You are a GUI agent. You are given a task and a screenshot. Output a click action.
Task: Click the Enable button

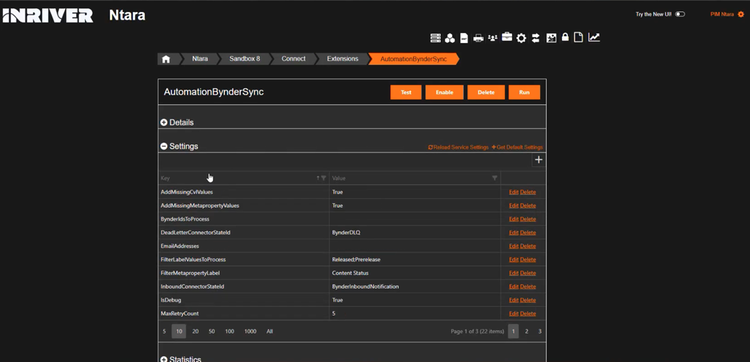click(444, 92)
